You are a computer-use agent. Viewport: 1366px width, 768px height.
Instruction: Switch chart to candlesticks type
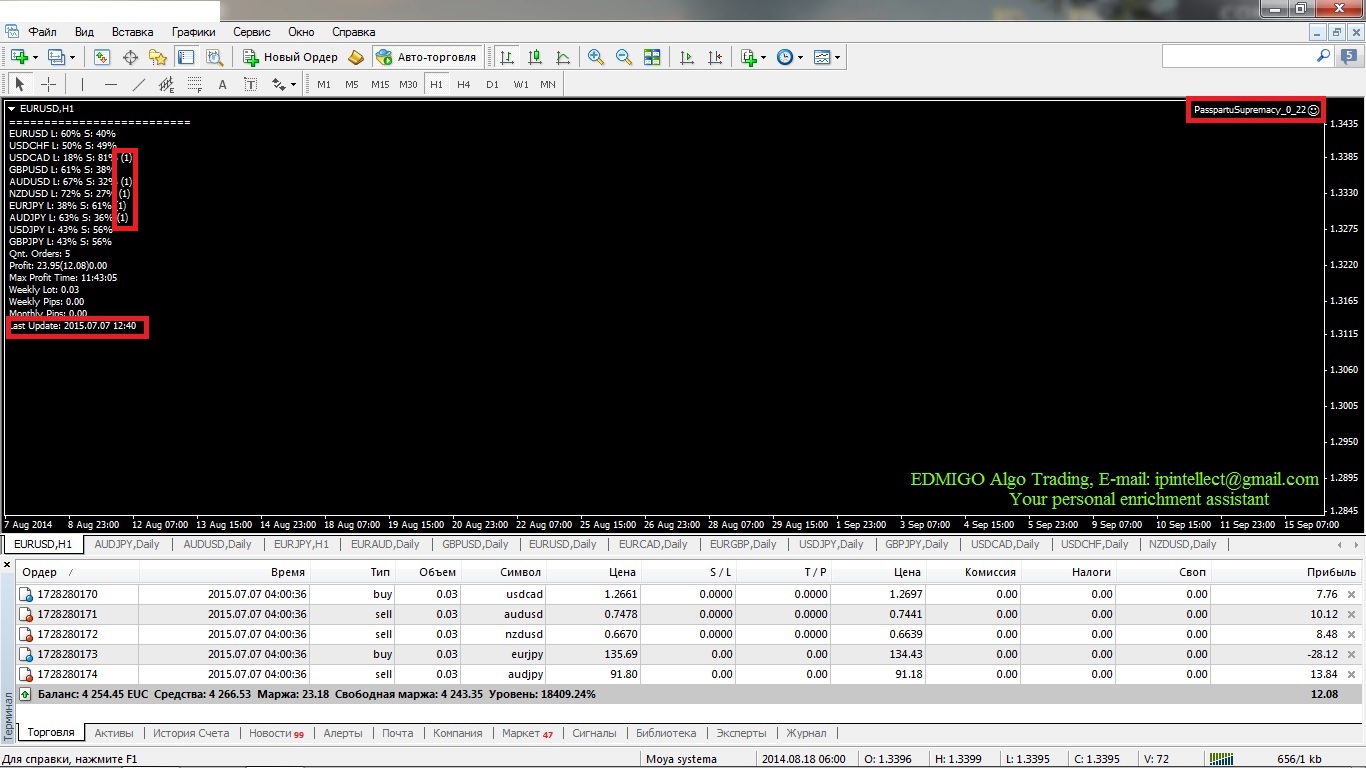535,57
